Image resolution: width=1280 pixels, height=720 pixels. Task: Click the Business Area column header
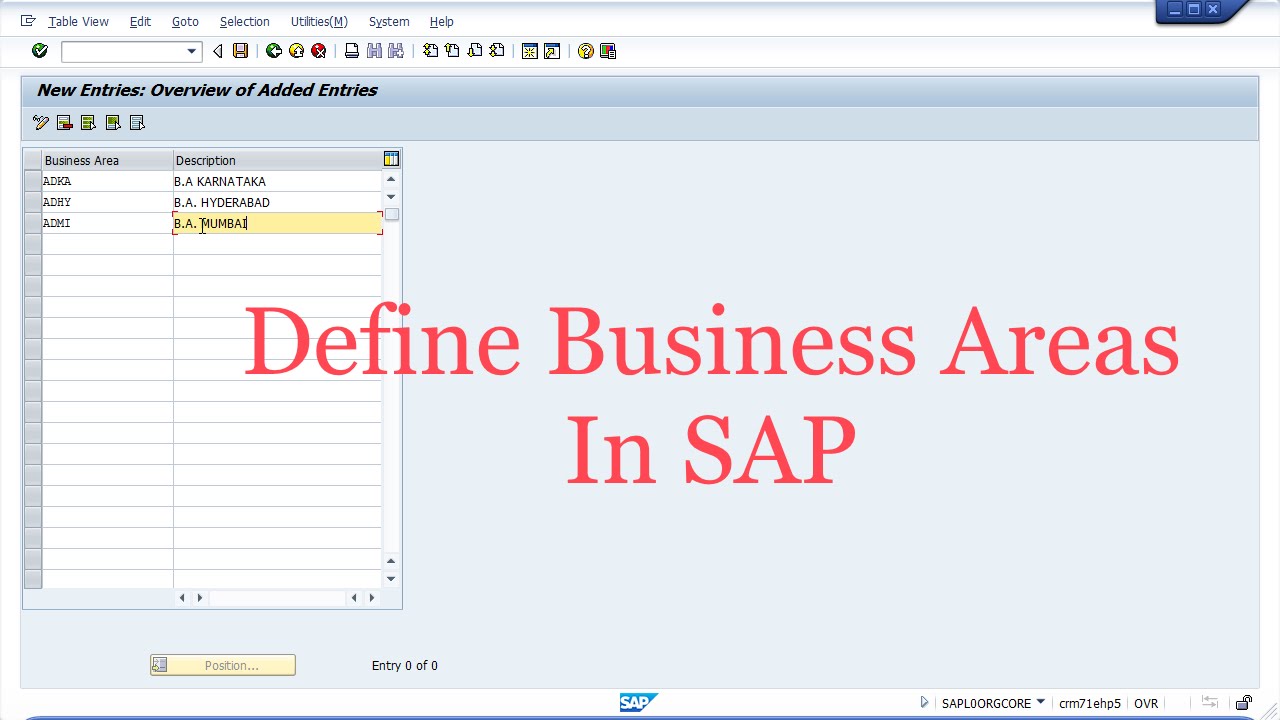107,160
